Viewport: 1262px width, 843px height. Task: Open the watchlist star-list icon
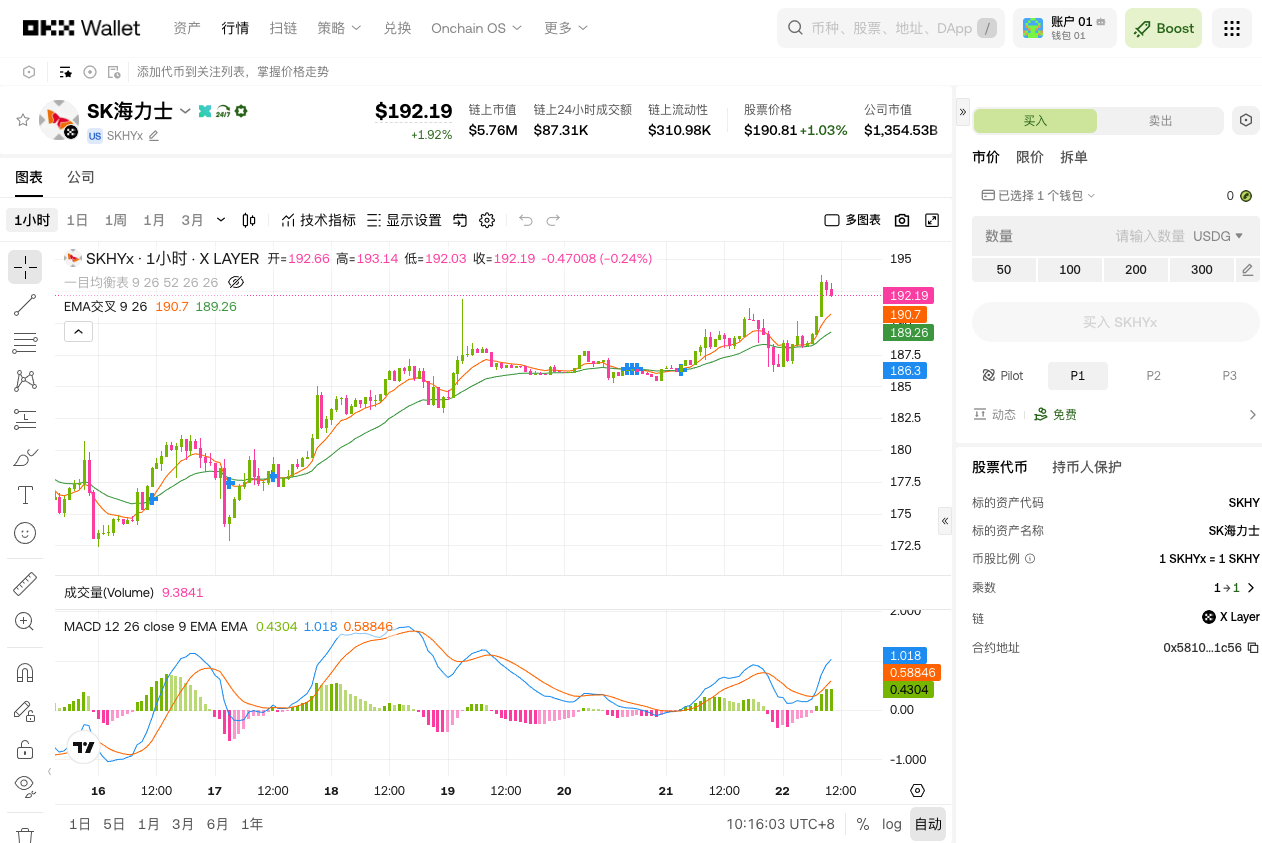click(x=66, y=72)
